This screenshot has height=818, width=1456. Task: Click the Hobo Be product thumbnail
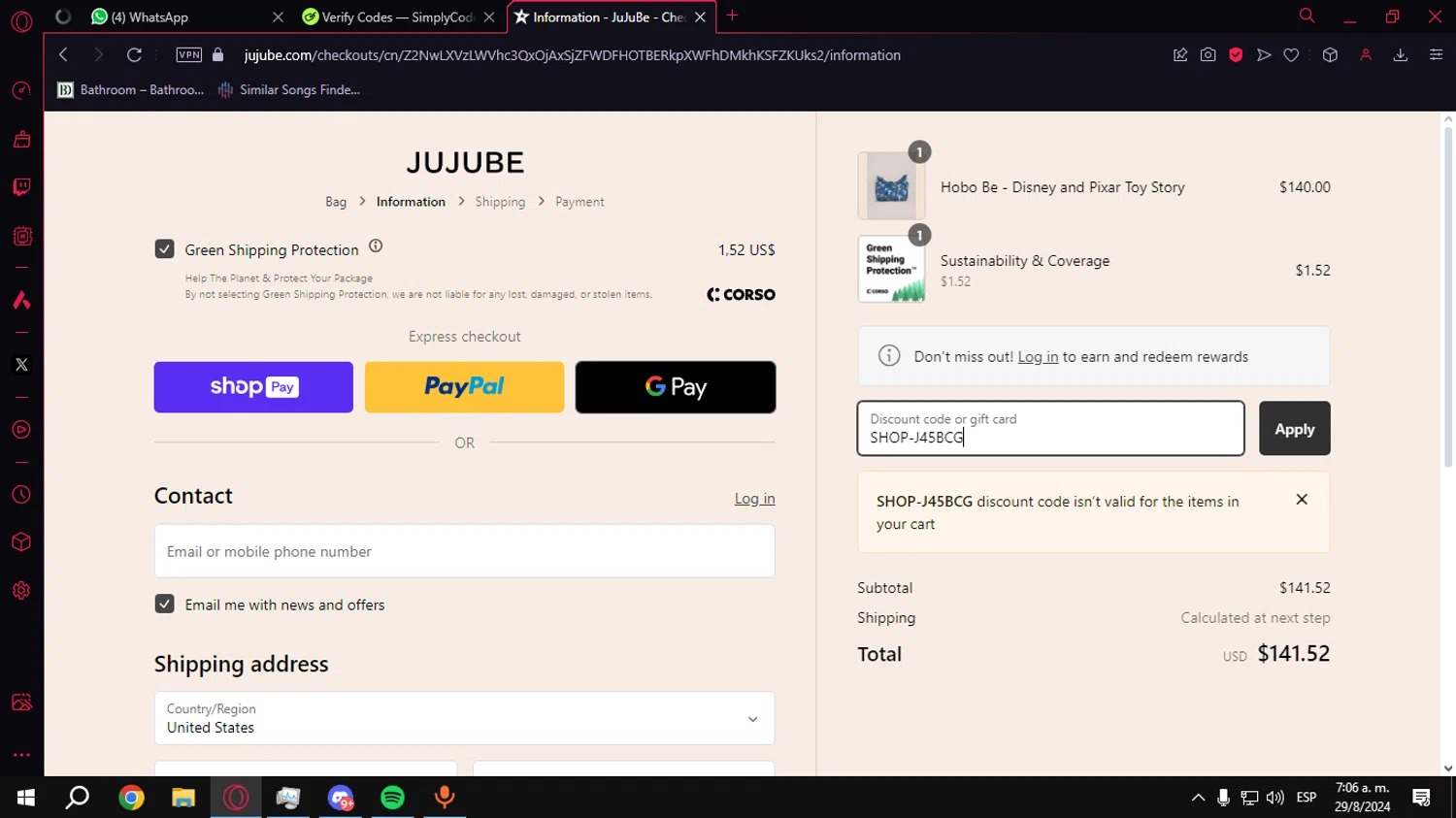pos(891,186)
